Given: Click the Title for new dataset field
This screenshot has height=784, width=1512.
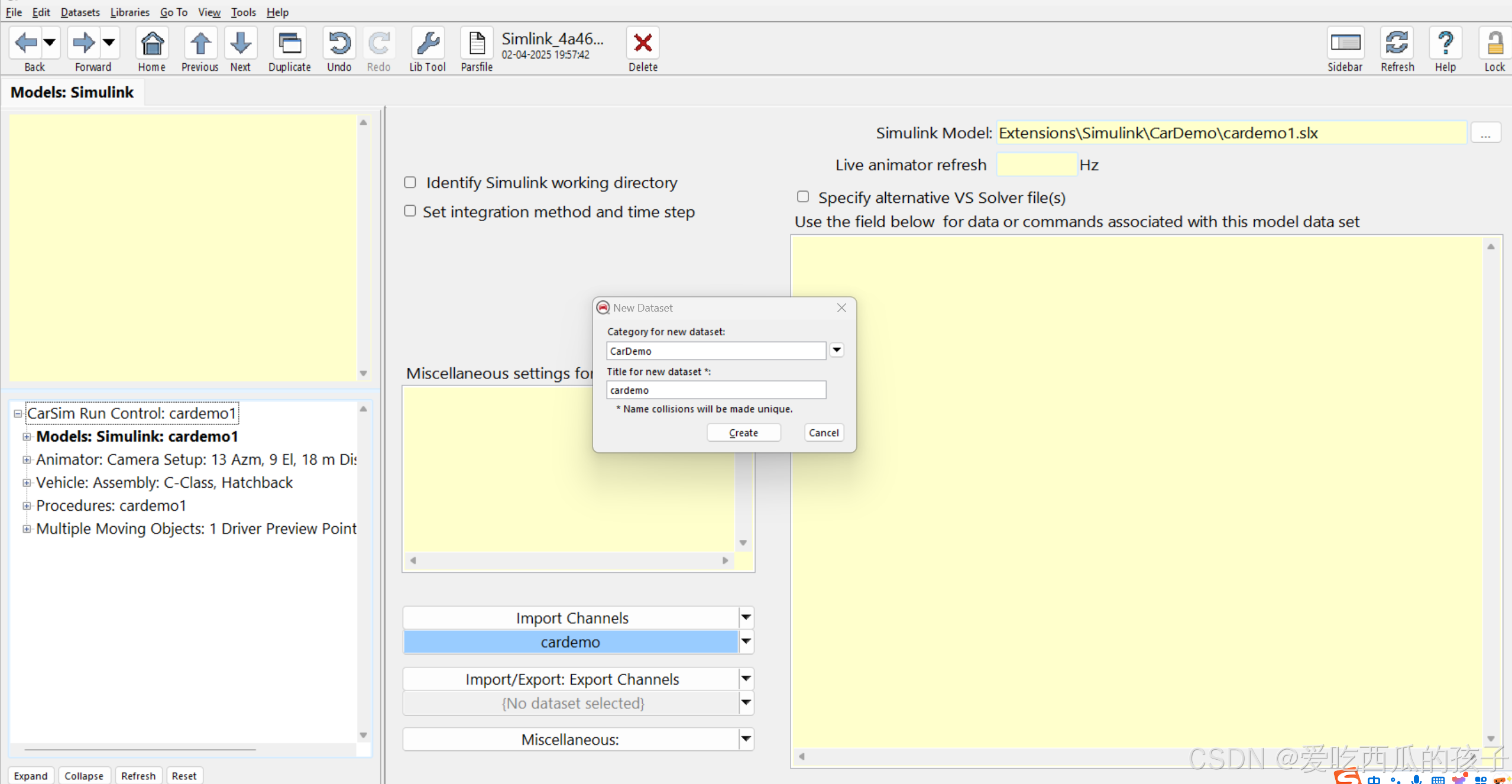Looking at the screenshot, I should [x=715, y=390].
